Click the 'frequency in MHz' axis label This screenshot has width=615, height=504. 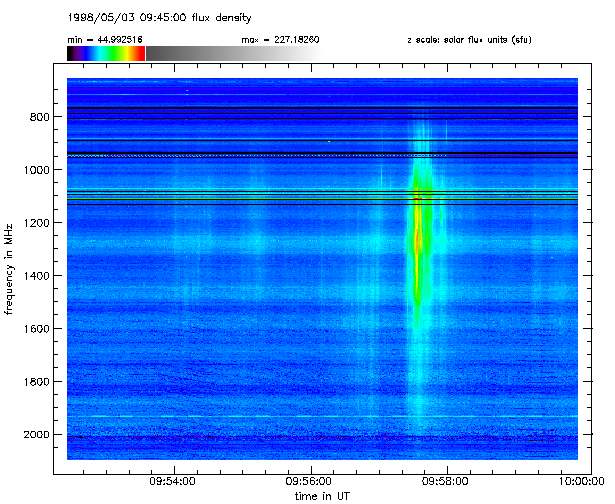click(9, 269)
